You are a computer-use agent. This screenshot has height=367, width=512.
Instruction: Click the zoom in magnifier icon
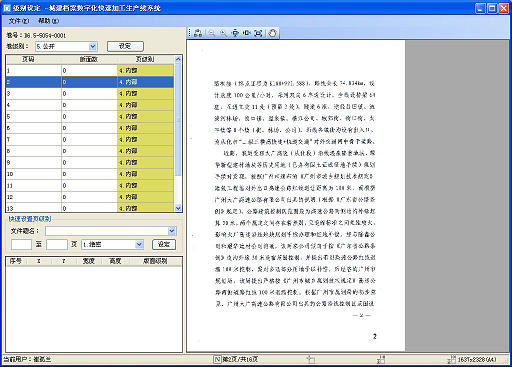(223, 33)
